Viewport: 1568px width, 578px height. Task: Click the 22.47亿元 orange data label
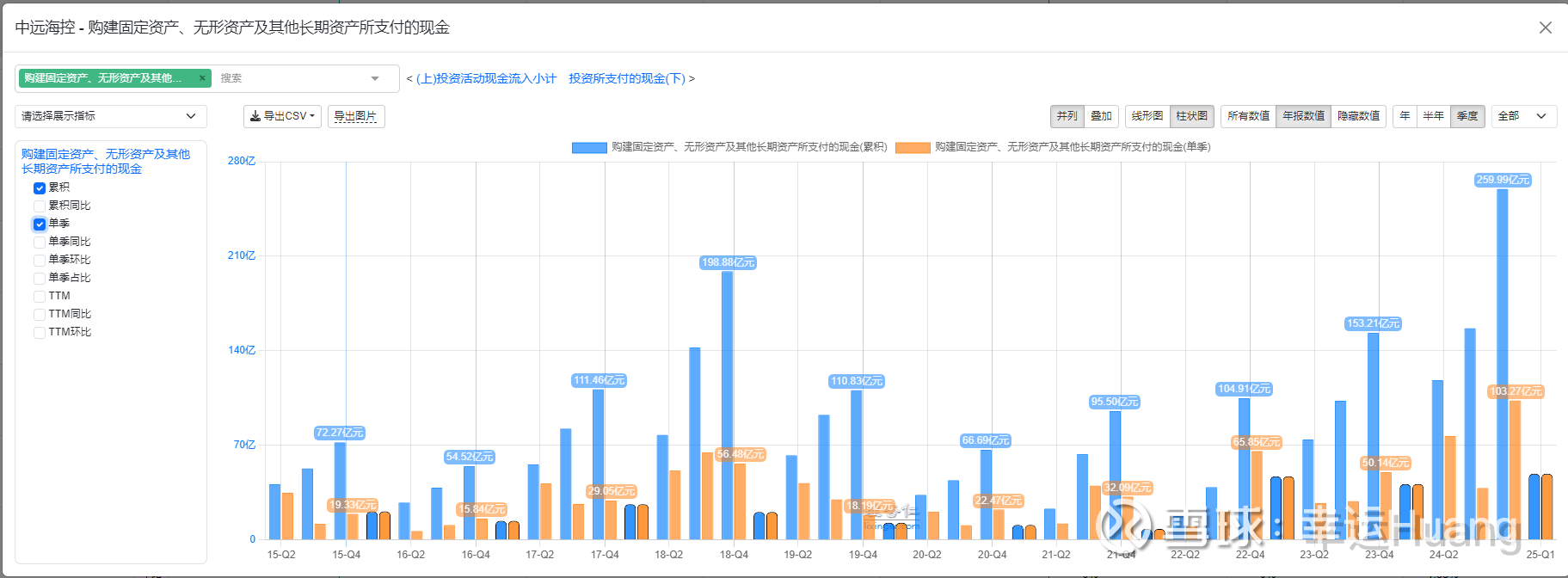(x=999, y=501)
